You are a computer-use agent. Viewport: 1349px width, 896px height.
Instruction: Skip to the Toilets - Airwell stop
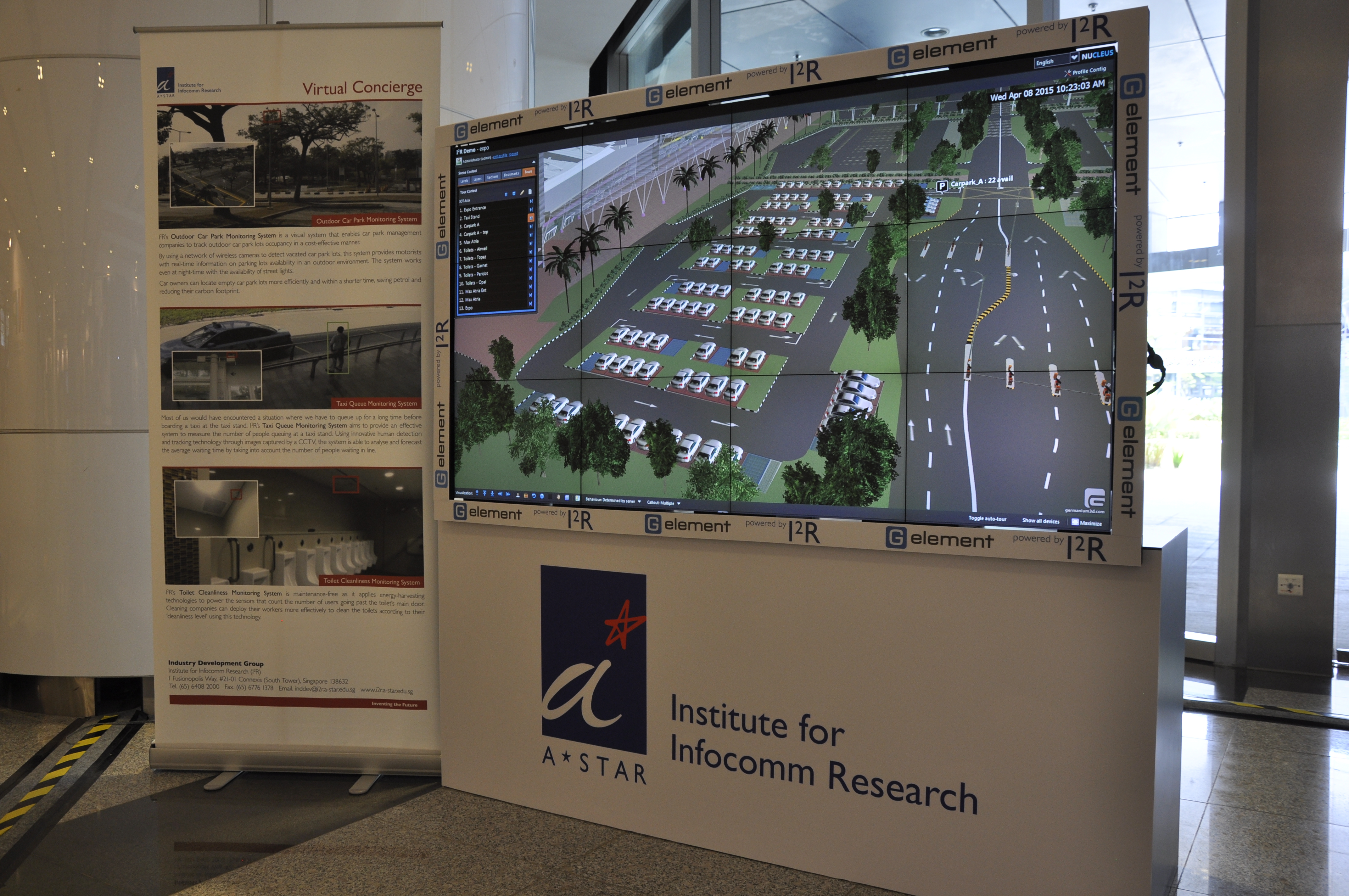tap(531, 252)
